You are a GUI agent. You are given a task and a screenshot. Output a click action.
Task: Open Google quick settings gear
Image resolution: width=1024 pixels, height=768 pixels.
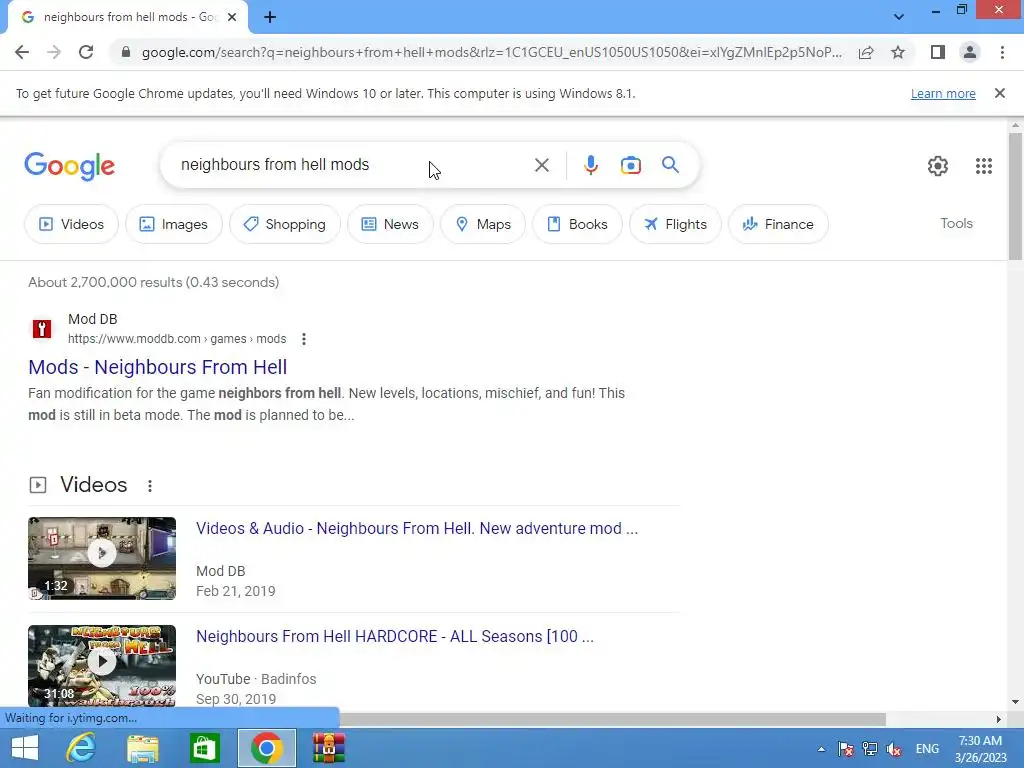pos(937,166)
